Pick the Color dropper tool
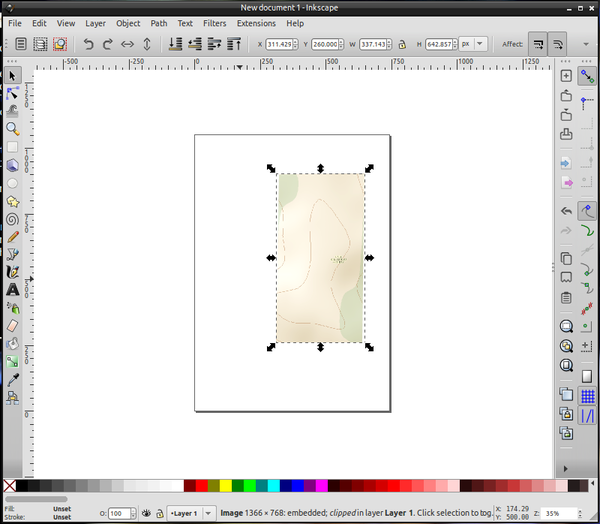 (13, 380)
